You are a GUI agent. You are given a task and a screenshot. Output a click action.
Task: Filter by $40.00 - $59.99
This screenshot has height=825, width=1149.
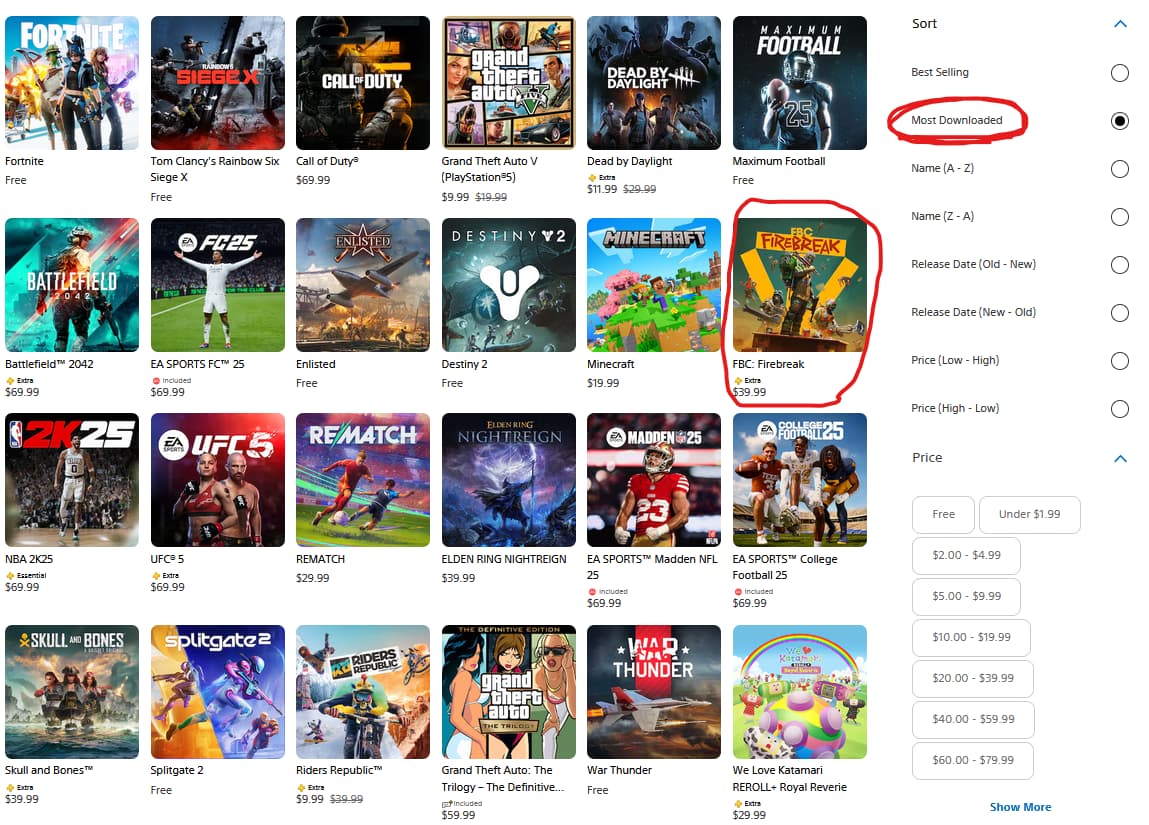[x=973, y=719]
